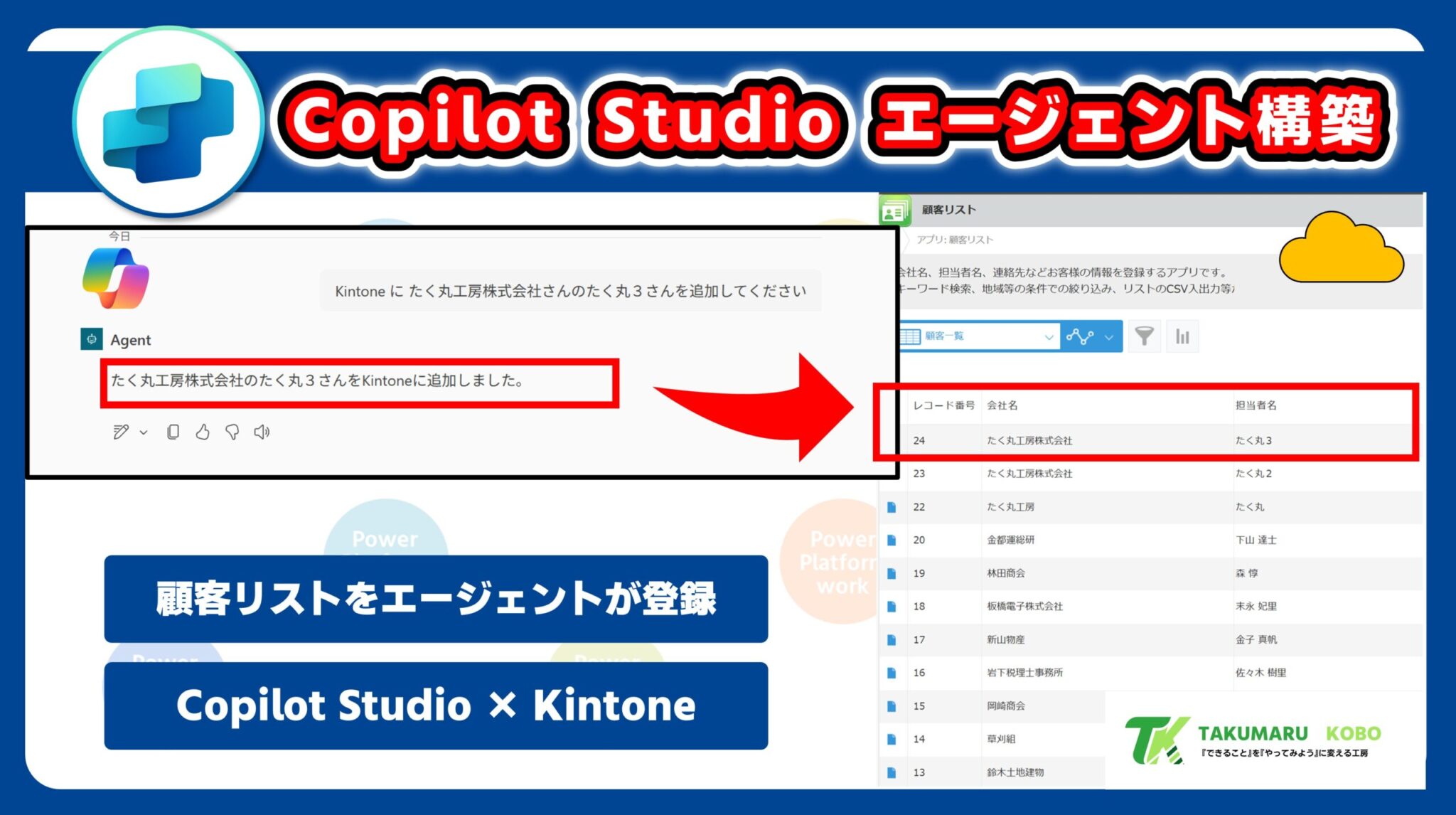This screenshot has width=1456, height=815.
Task: Copy the agent's response message
Action: click(173, 431)
